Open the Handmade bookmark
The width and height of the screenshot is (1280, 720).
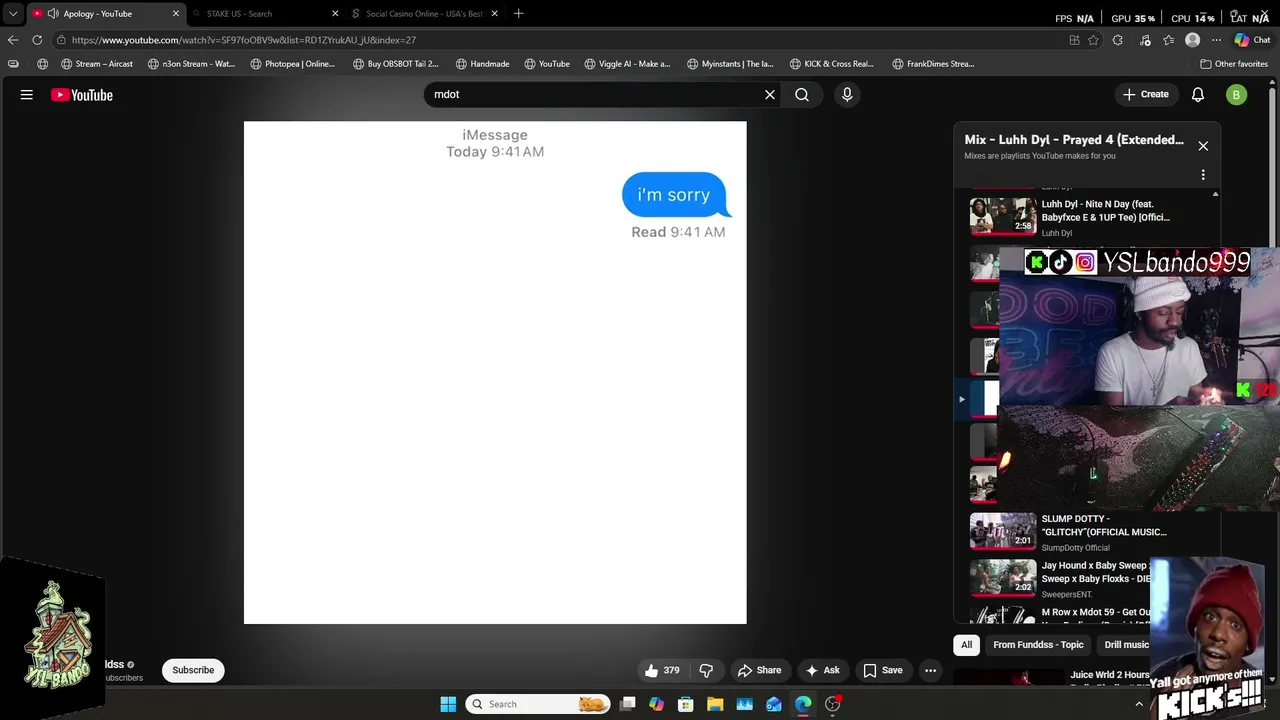[x=482, y=64]
